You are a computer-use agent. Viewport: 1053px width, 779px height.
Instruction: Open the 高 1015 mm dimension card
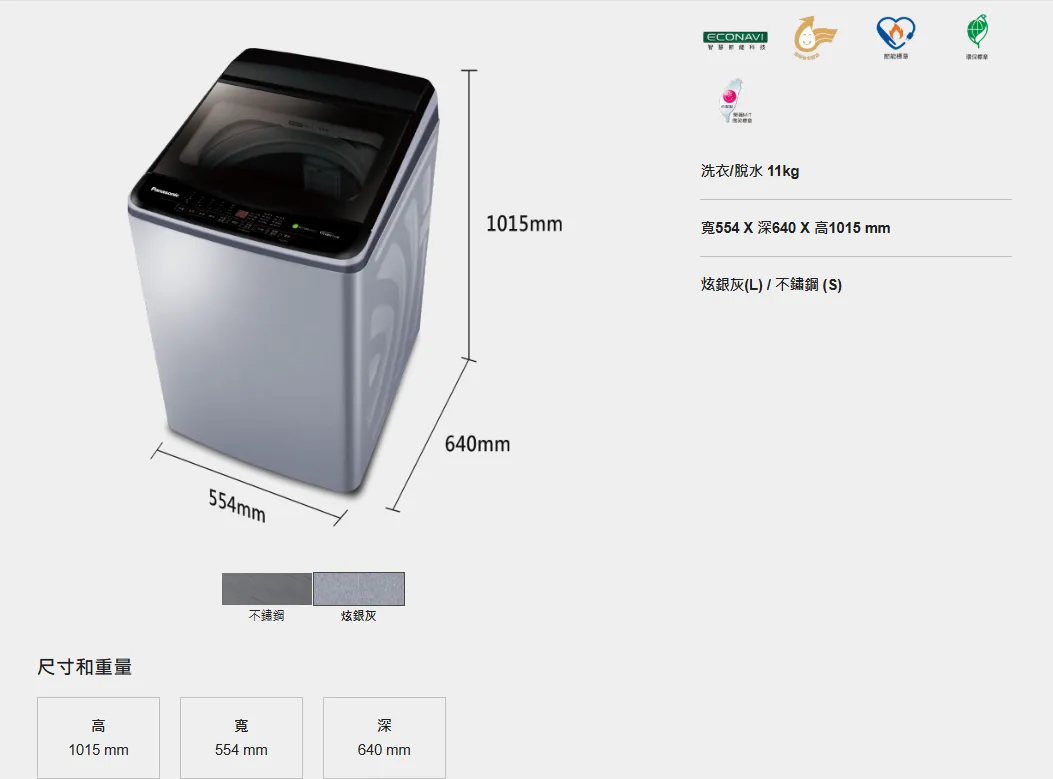click(x=99, y=737)
